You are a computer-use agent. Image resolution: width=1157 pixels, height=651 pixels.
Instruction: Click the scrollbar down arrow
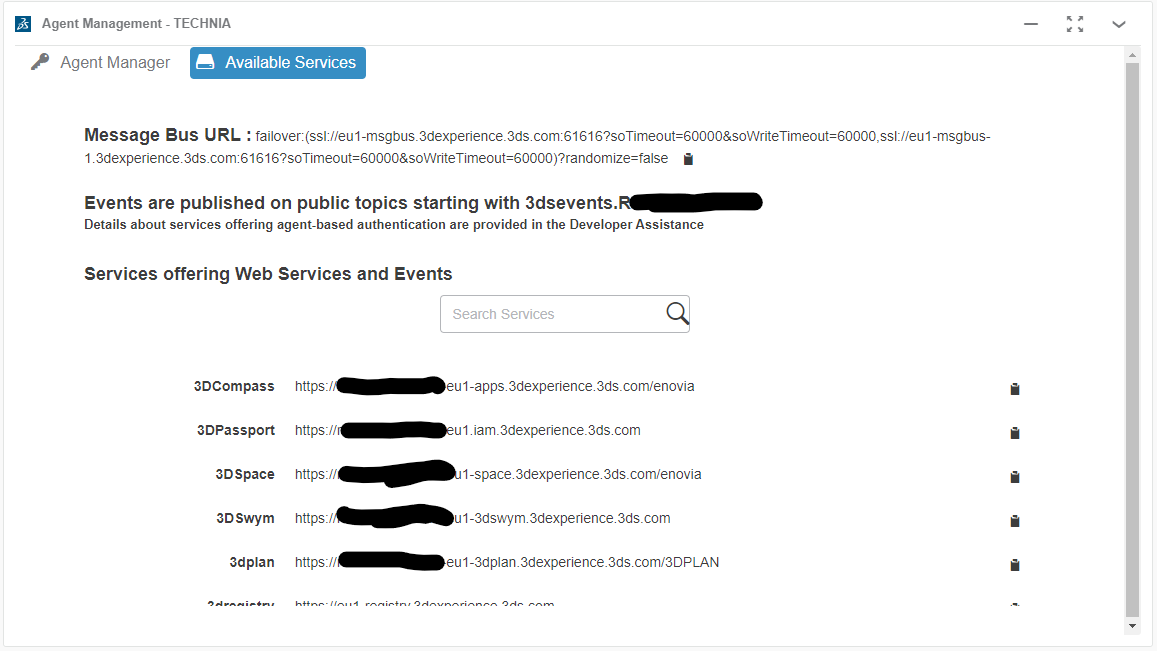tap(1132, 626)
